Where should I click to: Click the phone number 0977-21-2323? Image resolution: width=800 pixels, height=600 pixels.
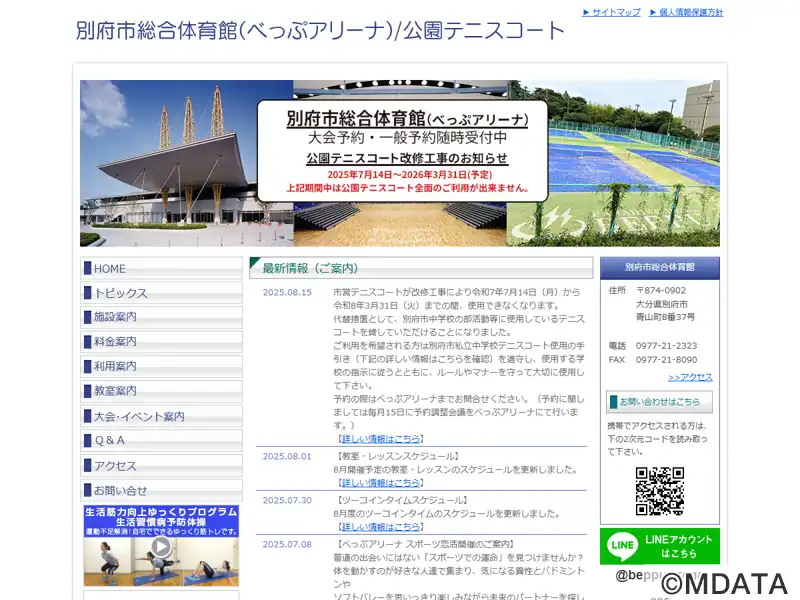point(666,346)
